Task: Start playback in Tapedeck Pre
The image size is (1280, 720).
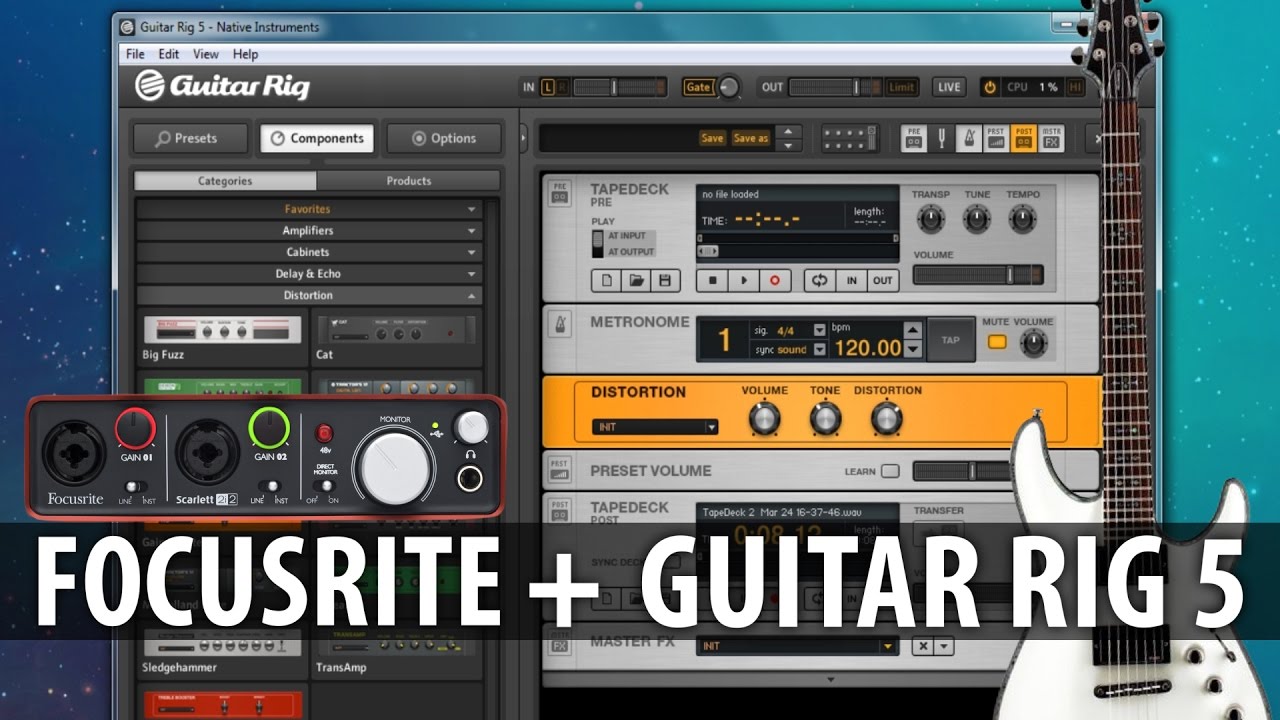Action: [743, 281]
